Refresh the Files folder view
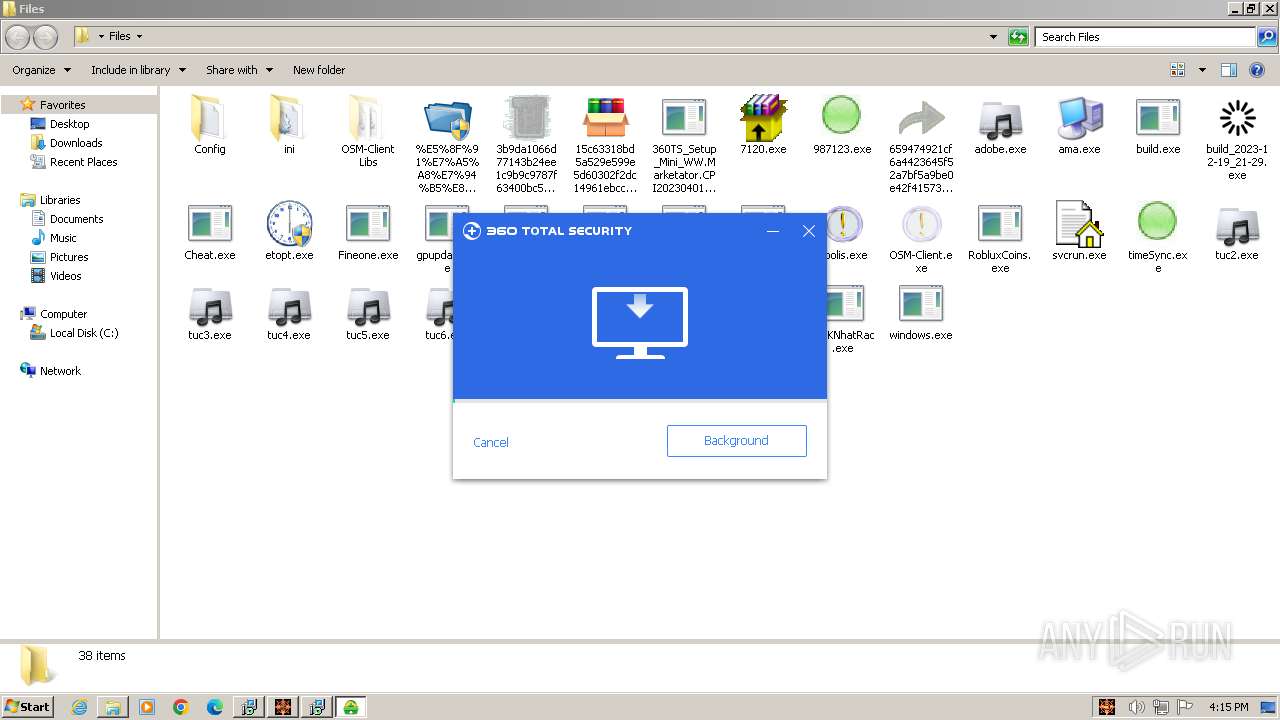This screenshot has width=1280, height=720. (1018, 37)
